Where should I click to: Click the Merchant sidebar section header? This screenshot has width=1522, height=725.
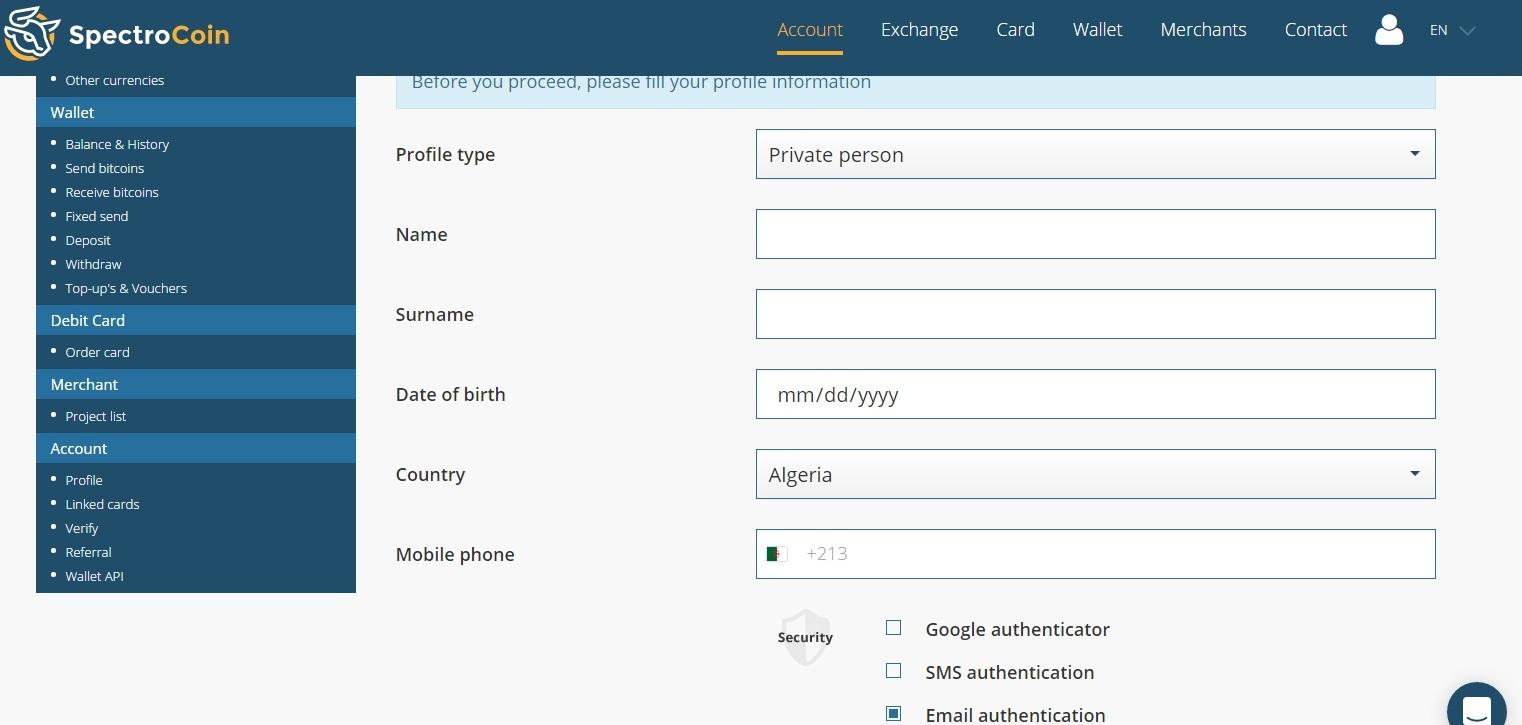(x=196, y=384)
